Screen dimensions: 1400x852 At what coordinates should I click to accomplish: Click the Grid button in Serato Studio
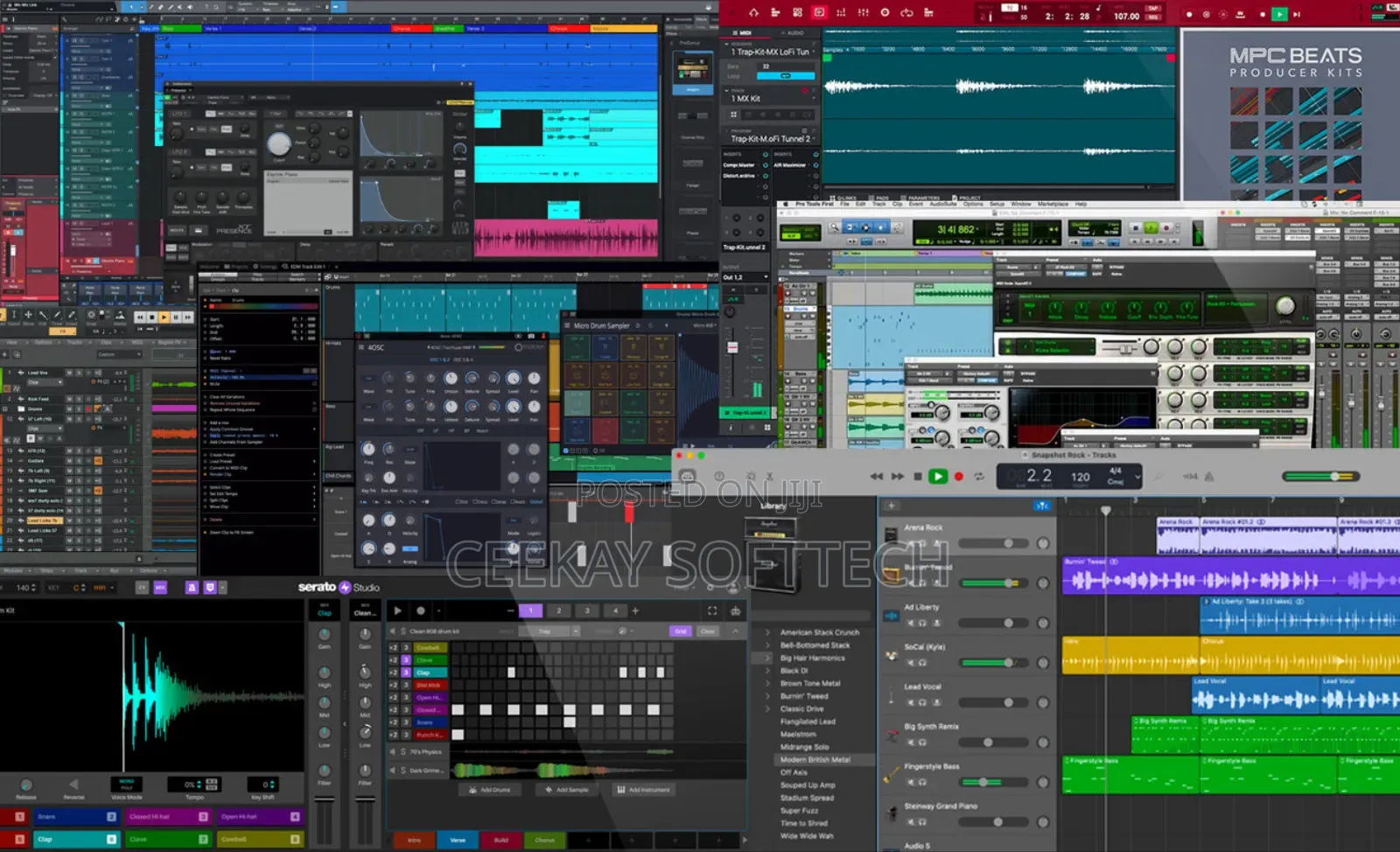click(681, 631)
